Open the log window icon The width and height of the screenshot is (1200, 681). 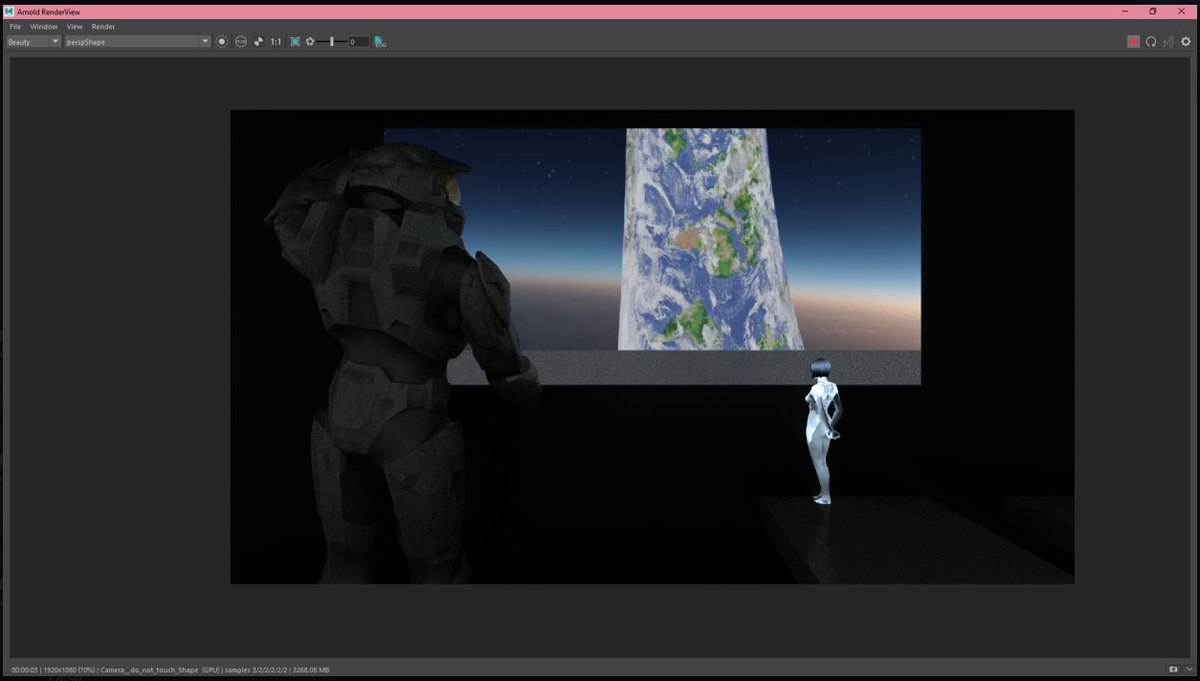[x=380, y=42]
